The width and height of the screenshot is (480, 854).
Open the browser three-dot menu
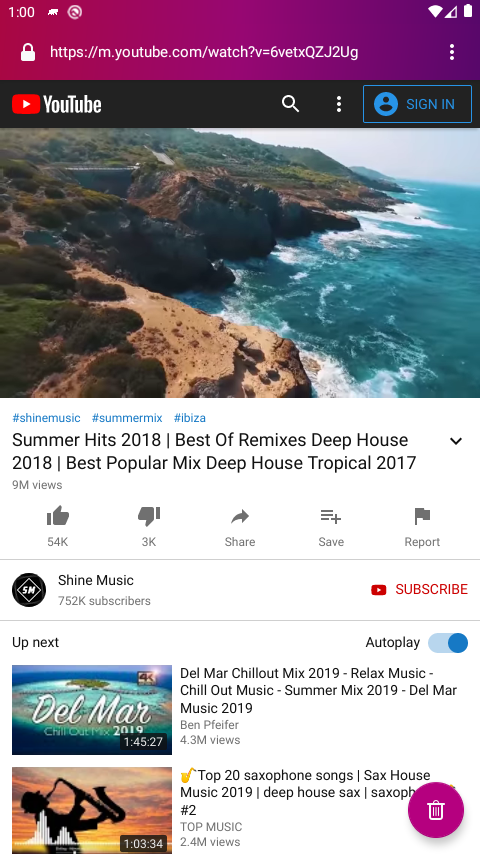(x=452, y=52)
